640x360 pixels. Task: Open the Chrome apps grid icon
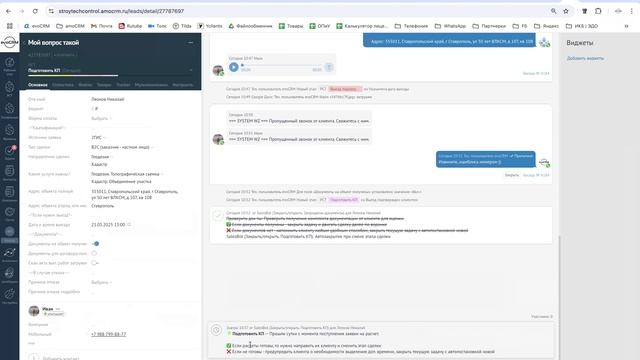coord(10,26)
